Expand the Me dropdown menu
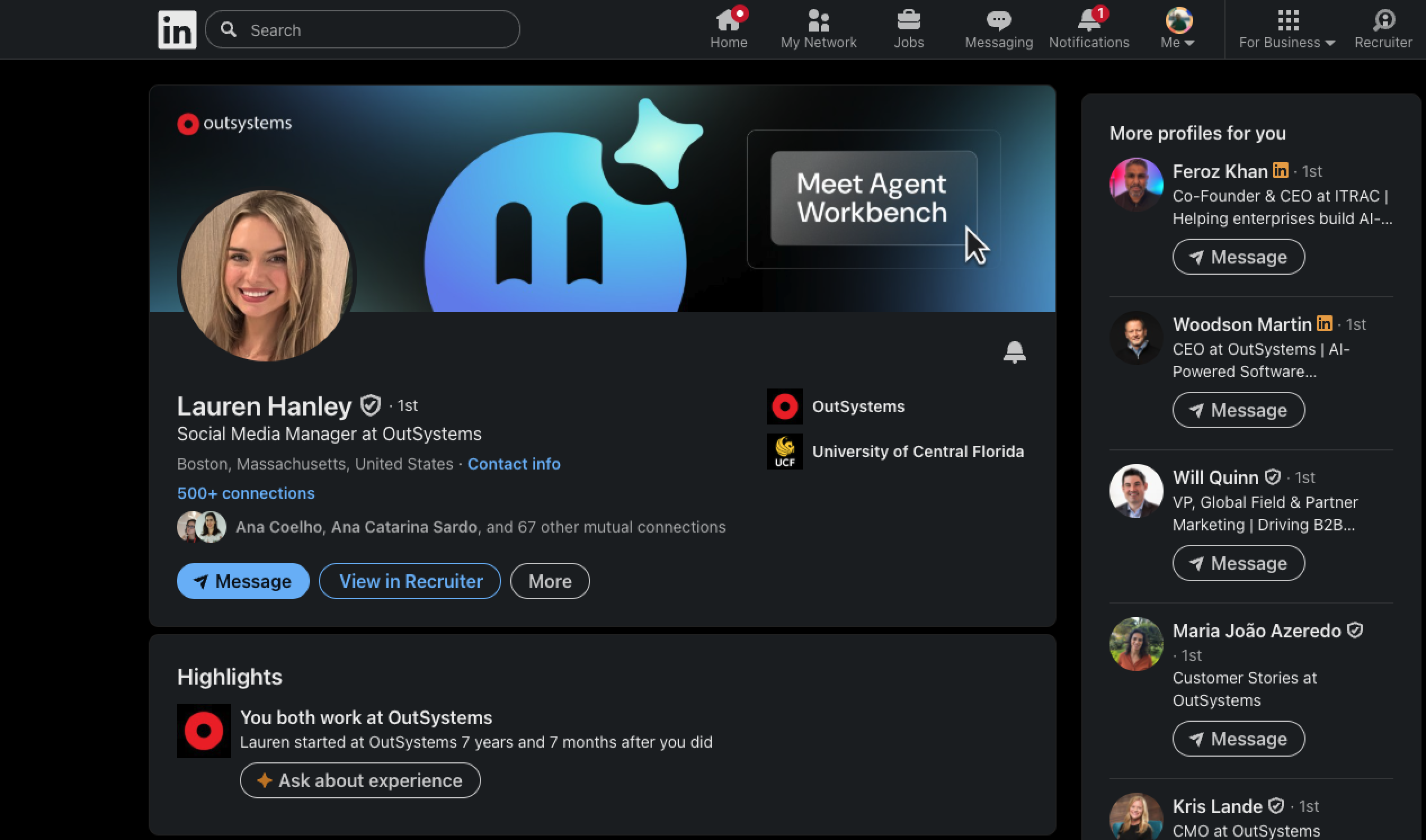The image size is (1426, 840). [1178, 42]
